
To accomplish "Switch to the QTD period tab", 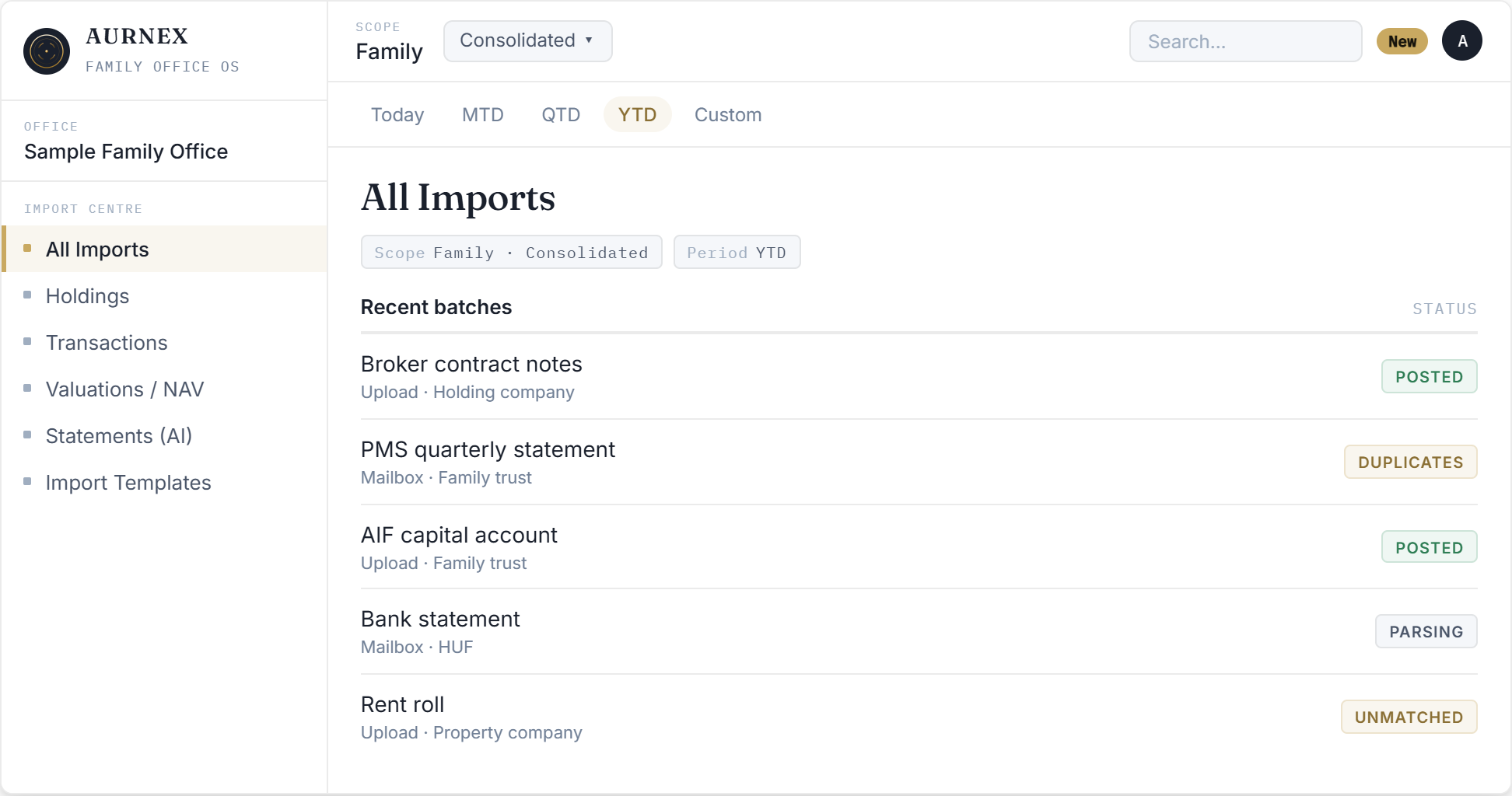I will 561,114.
